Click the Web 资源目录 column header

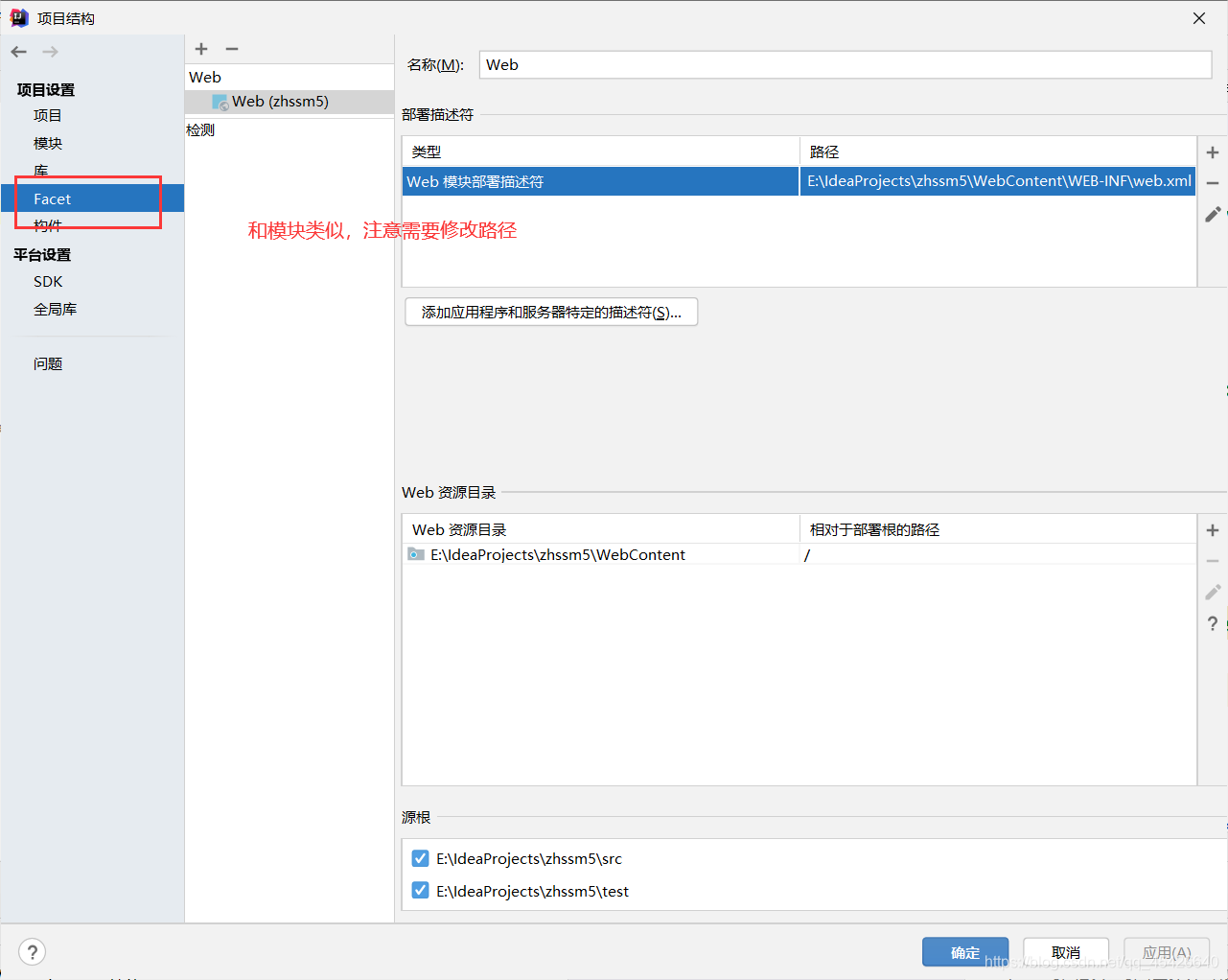(x=601, y=530)
